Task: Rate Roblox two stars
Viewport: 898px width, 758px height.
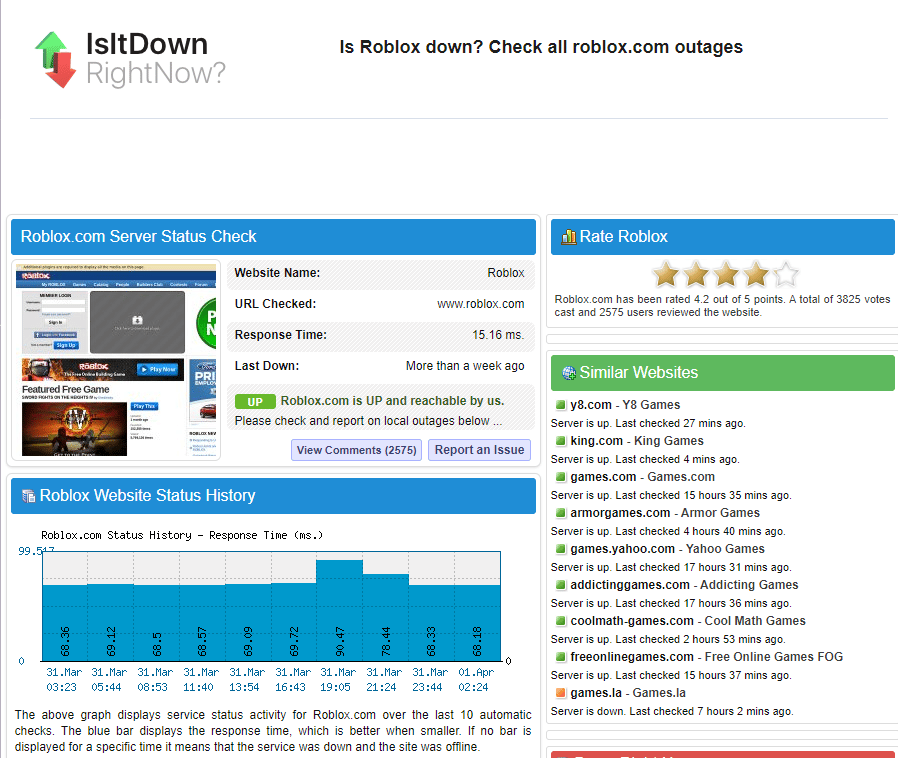Action: pyautogui.click(x=696, y=274)
